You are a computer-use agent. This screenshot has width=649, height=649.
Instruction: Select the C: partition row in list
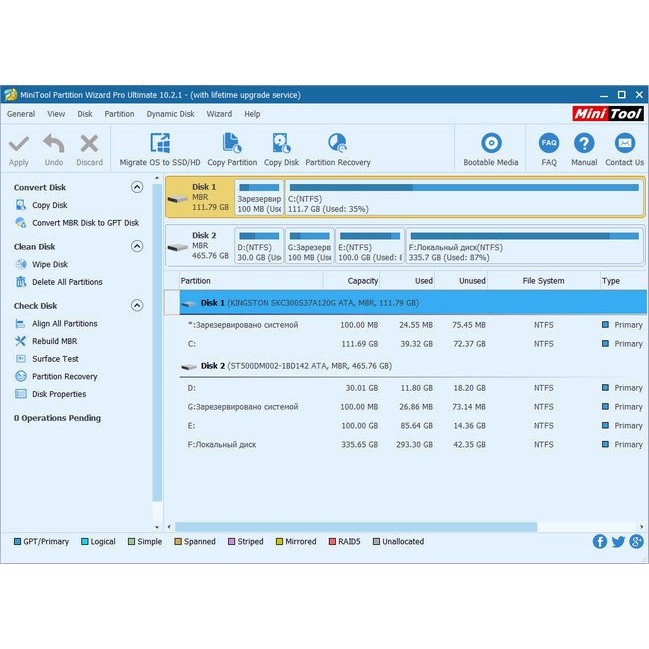(x=413, y=344)
